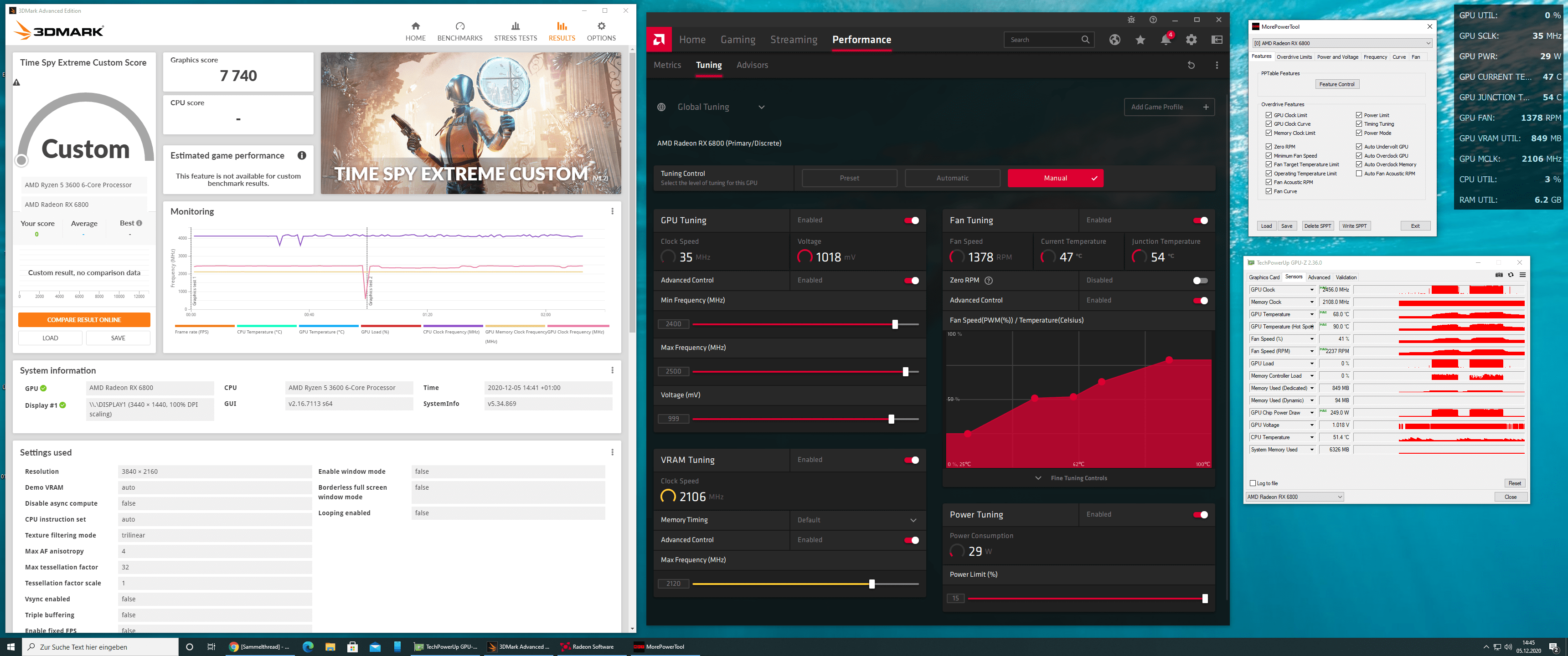Adjust Voltage (mV) slider handle
Viewport: 1568px width, 656px height.
pyautogui.click(x=891, y=419)
